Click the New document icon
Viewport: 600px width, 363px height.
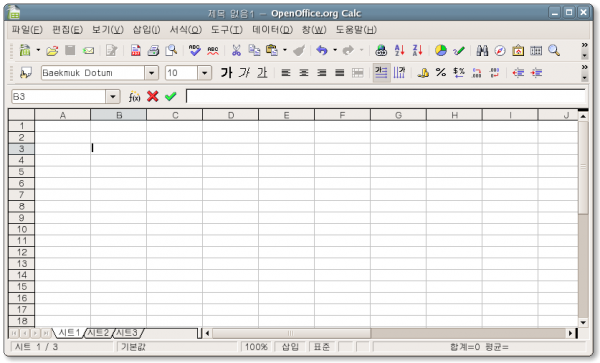click(25, 50)
